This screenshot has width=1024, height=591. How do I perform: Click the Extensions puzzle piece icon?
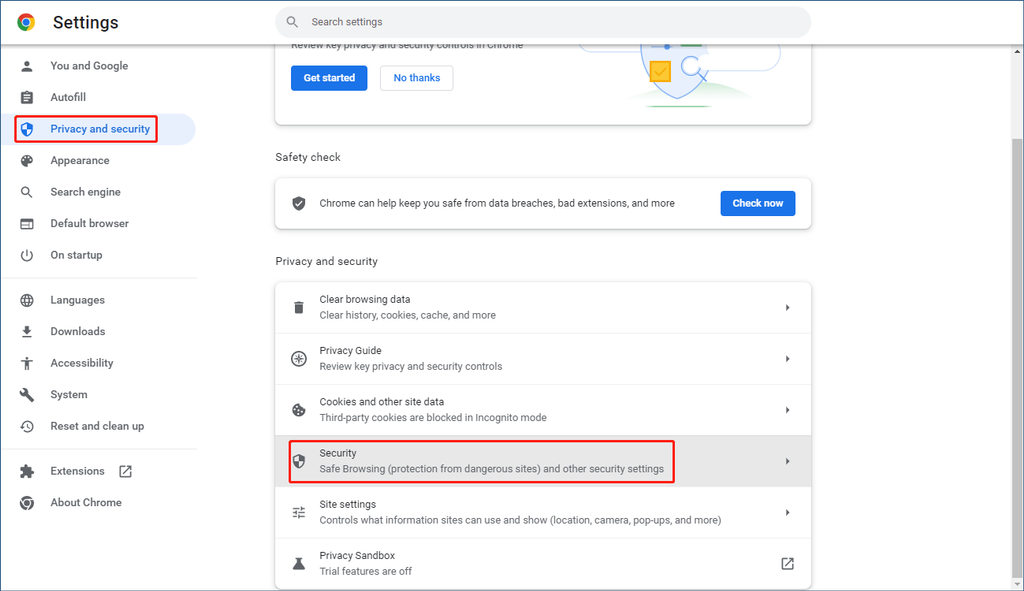point(28,471)
